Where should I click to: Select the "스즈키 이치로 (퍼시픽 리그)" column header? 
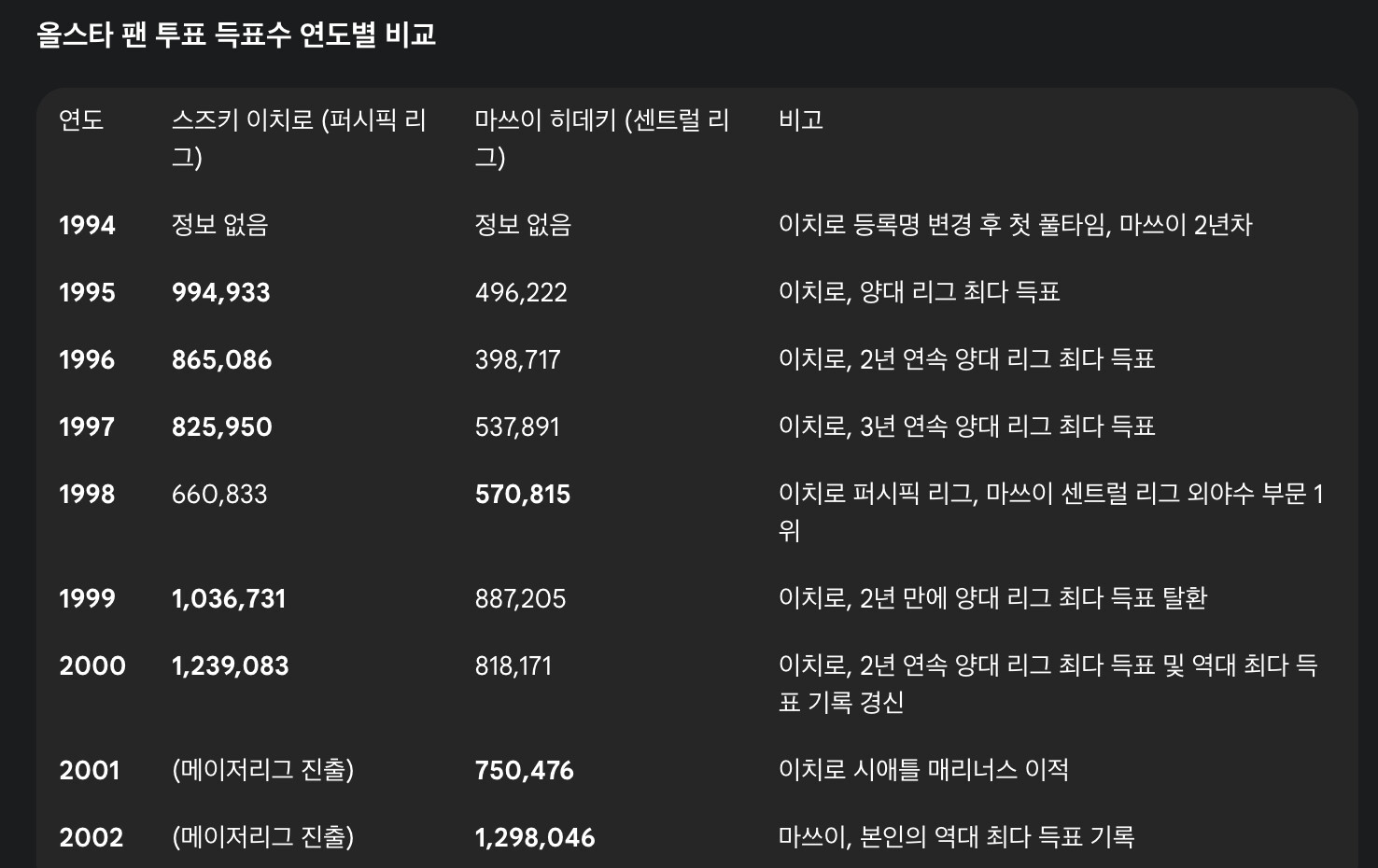coord(299,138)
